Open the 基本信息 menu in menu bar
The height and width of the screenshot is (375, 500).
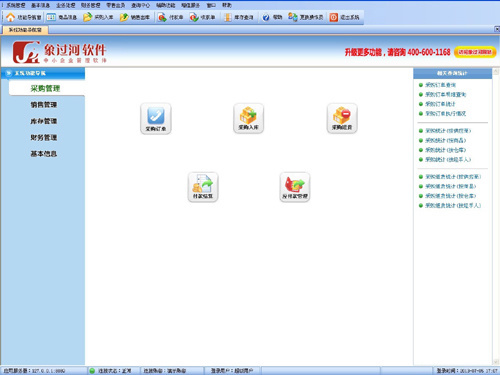pos(41,5)
